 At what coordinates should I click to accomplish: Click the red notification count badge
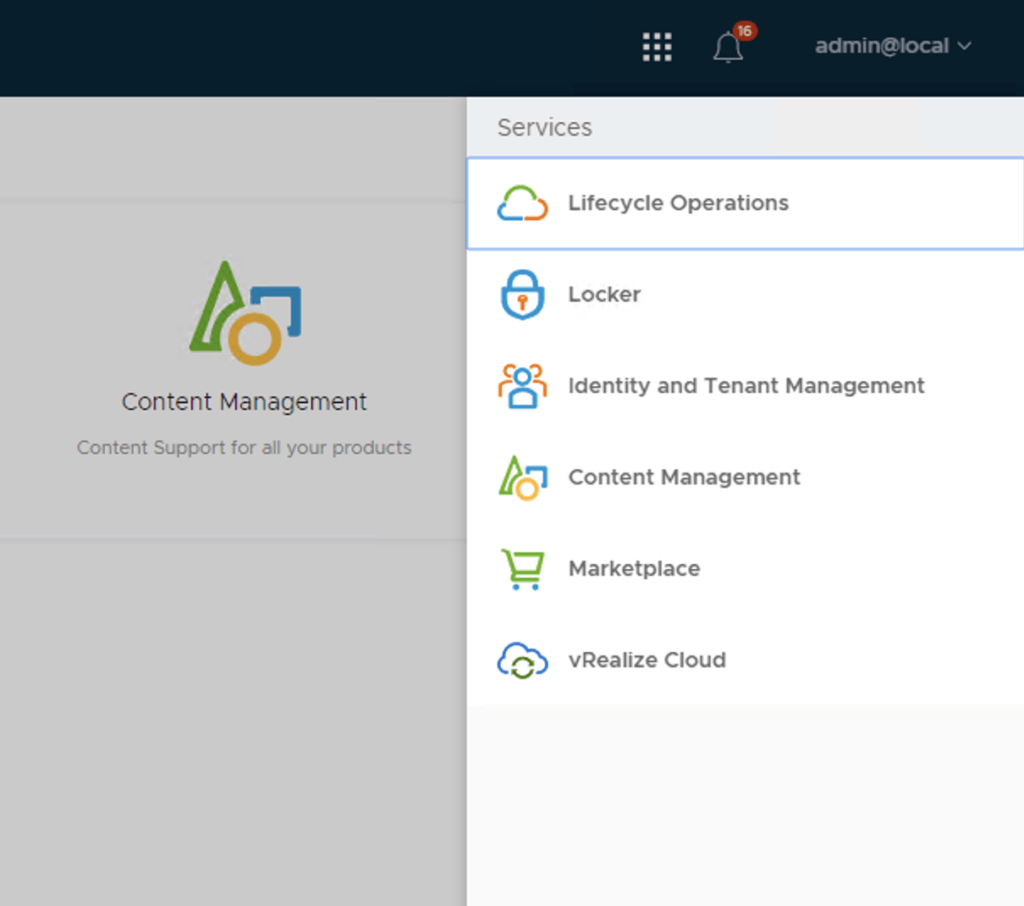744,31
